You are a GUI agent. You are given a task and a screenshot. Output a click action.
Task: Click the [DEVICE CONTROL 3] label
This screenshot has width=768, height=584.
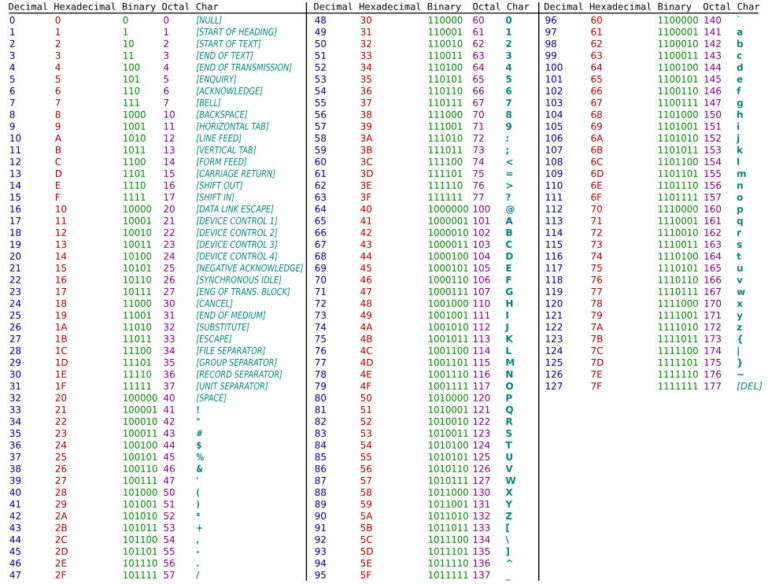[x=236, y=245]
